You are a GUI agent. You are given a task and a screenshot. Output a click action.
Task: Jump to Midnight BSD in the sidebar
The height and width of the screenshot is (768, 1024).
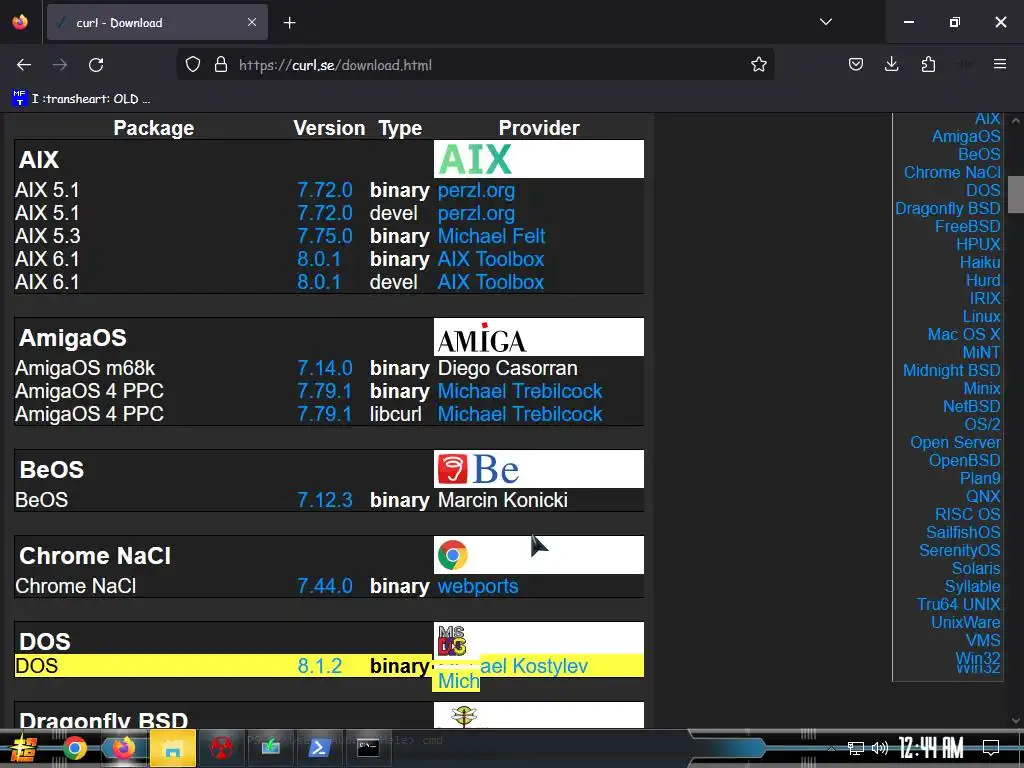coord(952,370)
